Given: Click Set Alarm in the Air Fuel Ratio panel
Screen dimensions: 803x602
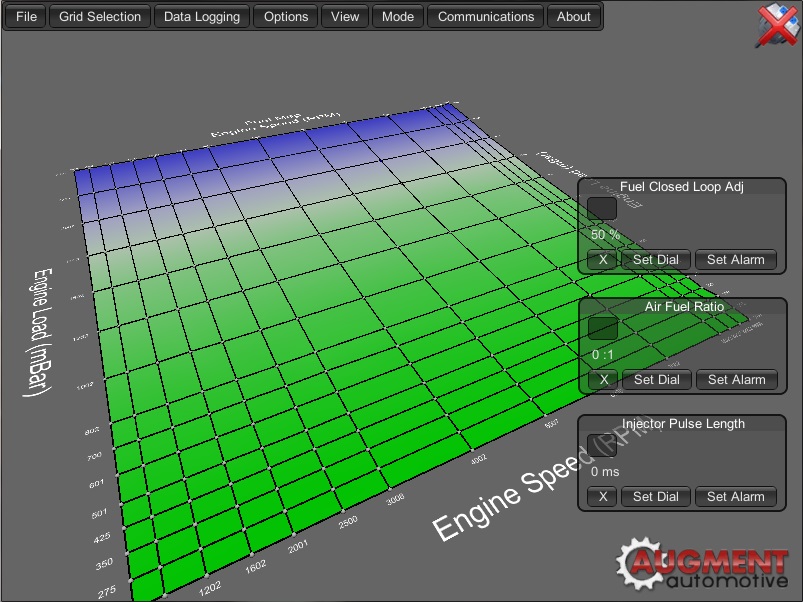Looking at the screenshot, I should (x=737, y=379).
